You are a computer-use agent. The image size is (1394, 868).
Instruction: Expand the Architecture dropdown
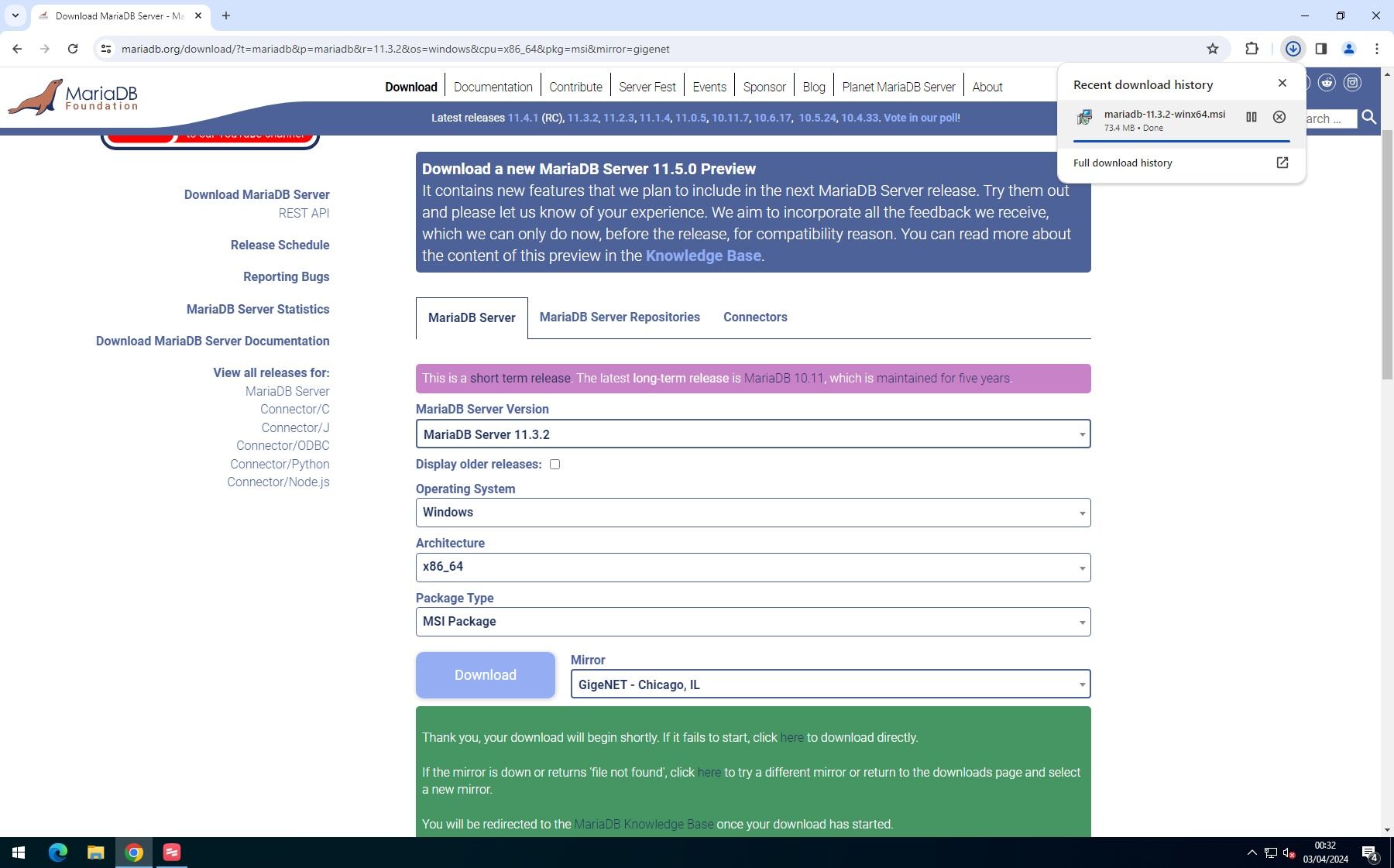click(x=753, y=567)
